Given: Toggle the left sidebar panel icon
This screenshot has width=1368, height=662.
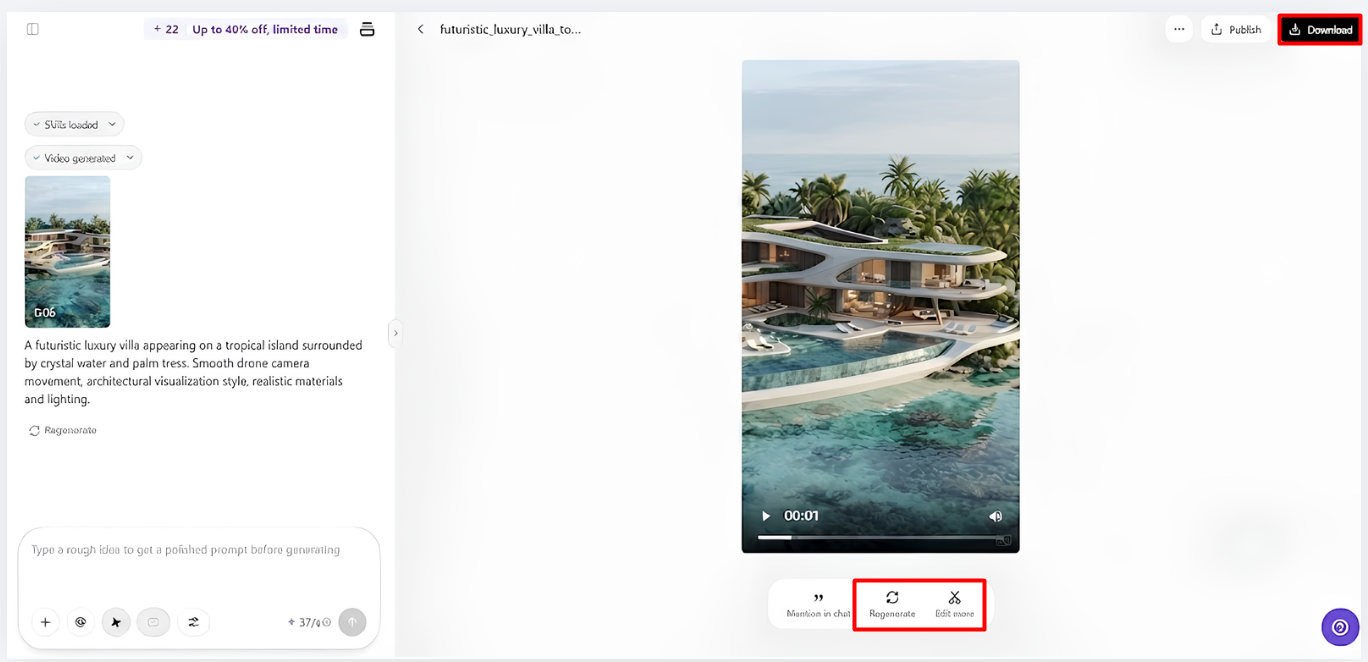Looking at the screenshot, I should coord(33,29).
